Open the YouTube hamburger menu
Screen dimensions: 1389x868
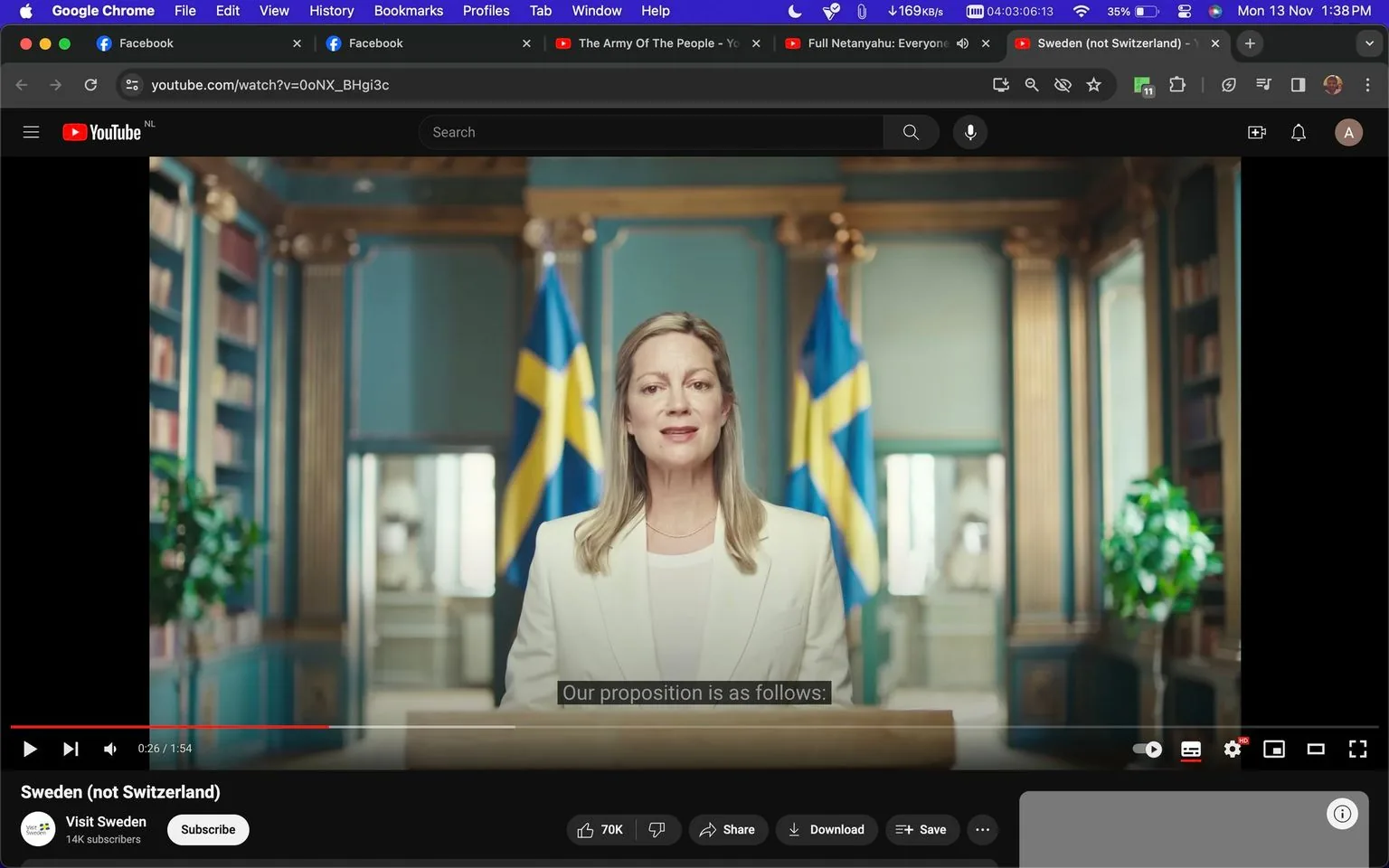(30, 131)
